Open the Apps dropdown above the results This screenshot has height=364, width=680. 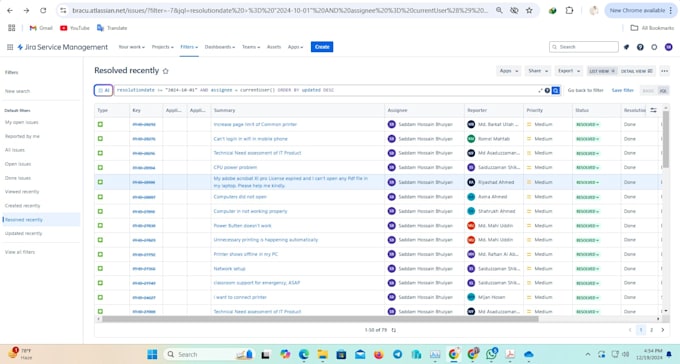click(x=509, y=71)
